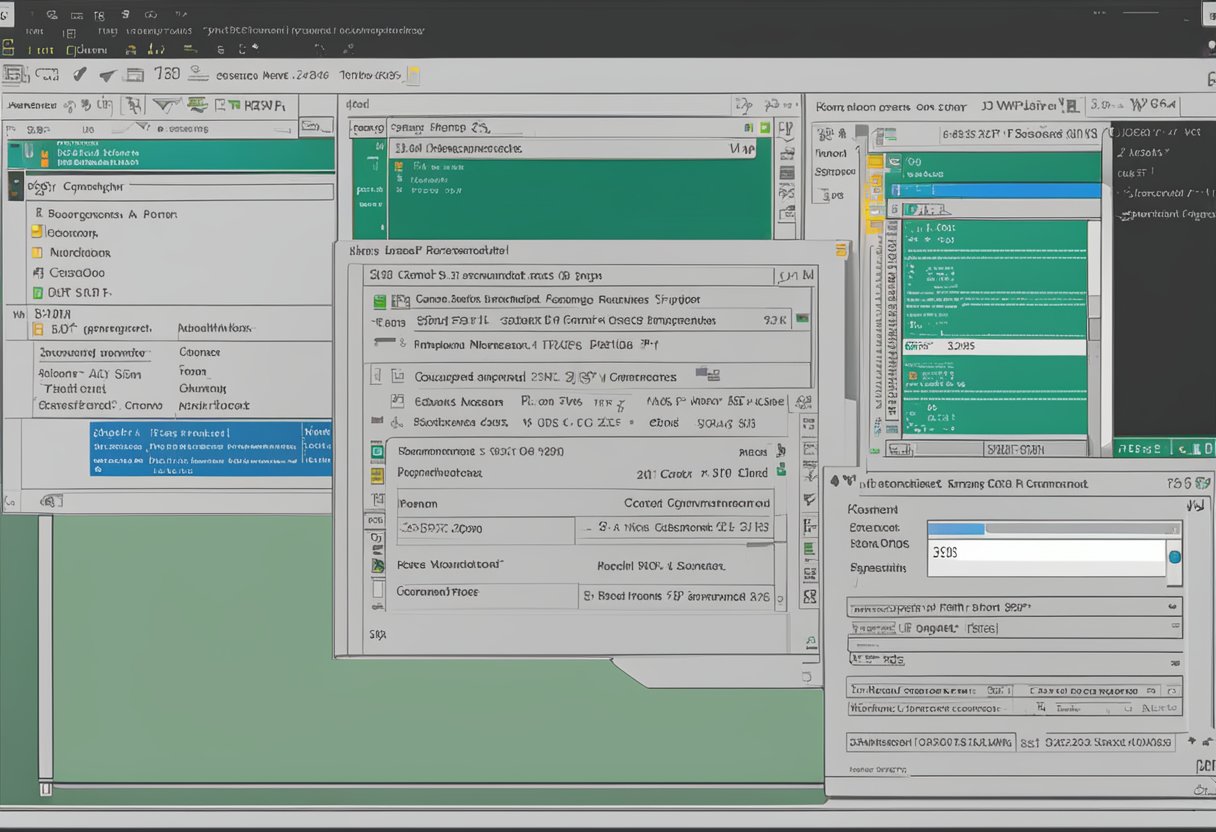Click the checkmark icon in the top toolbar

pyautogui.click(x=80, y=74)
